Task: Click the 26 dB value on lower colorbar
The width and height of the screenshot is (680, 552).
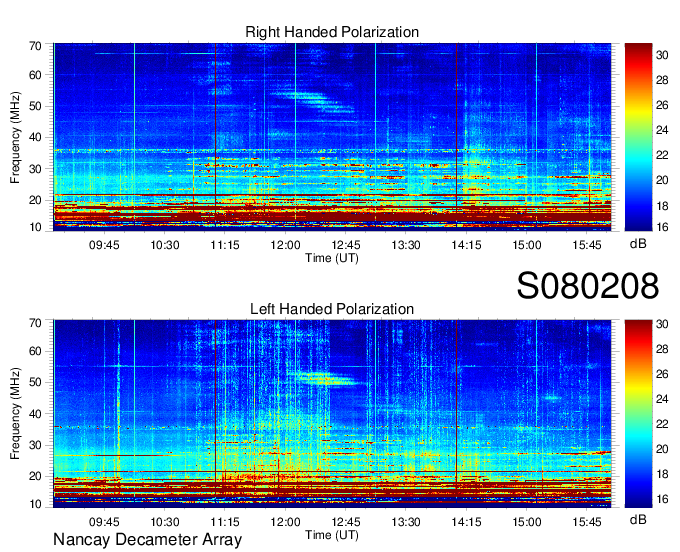Action: (662, 374)
